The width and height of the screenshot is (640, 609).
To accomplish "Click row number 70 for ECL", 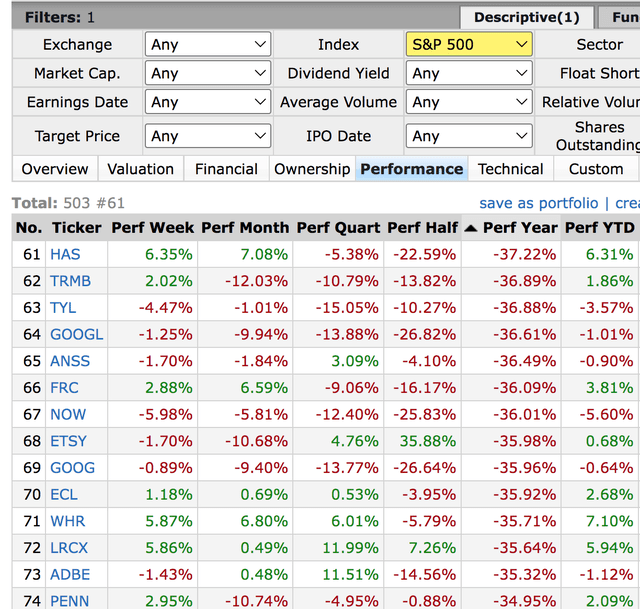I will click(x=32, y=494).
